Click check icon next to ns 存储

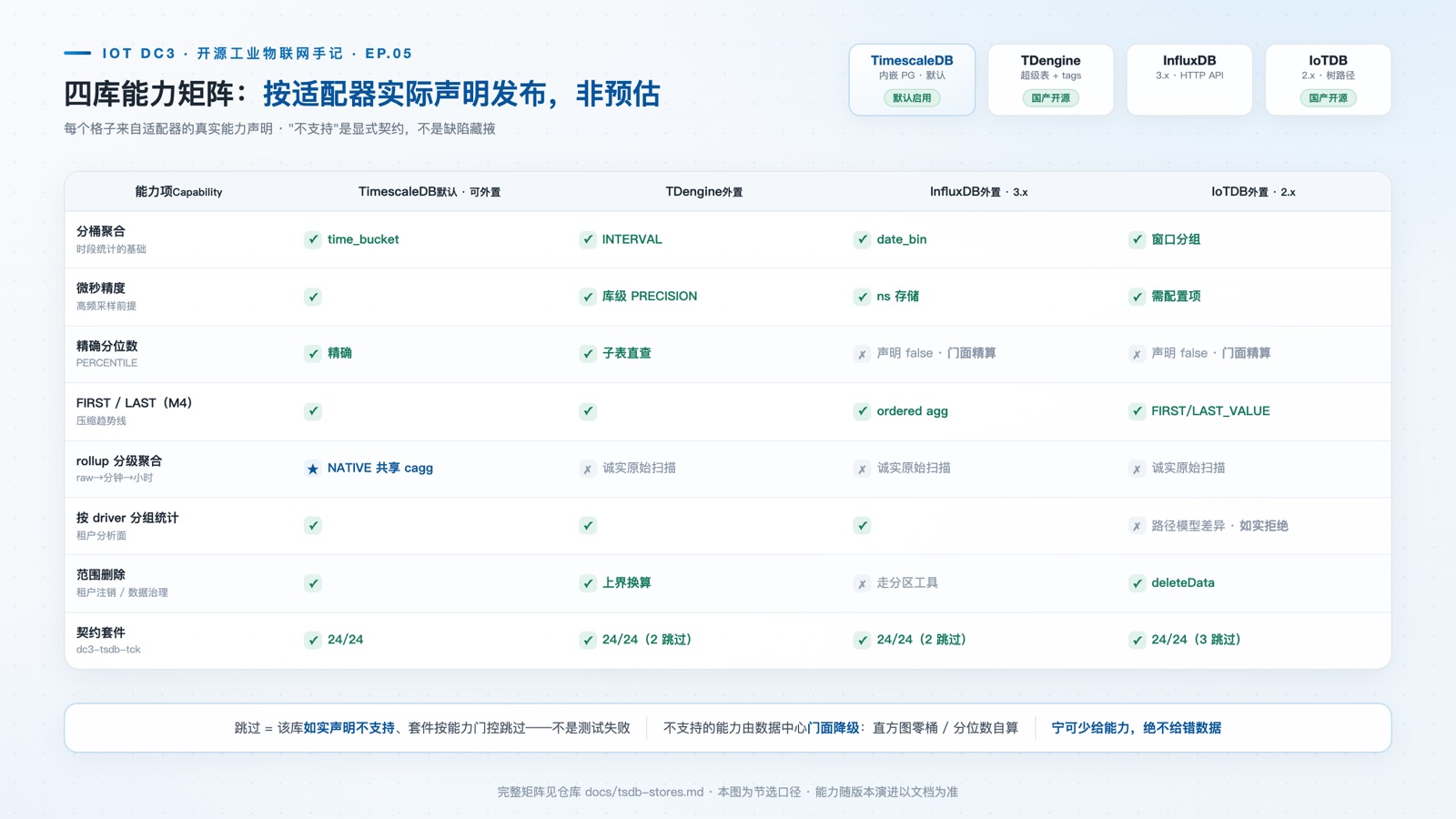pyautogui.click(x=862, y=297)
